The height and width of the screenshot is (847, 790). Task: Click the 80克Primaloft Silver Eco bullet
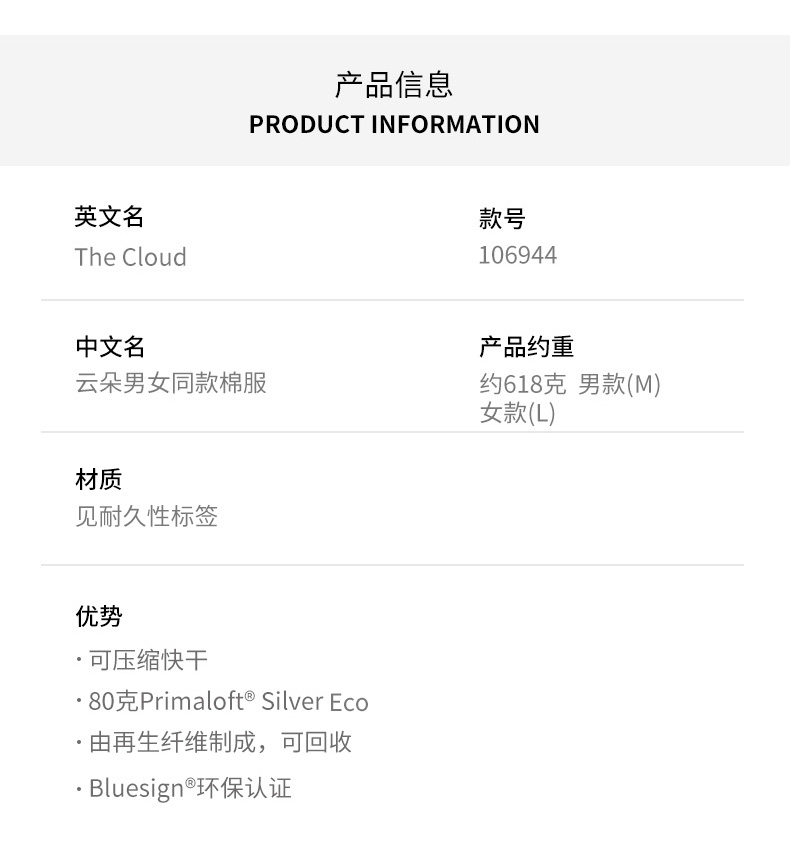click(x=227, y=702)
